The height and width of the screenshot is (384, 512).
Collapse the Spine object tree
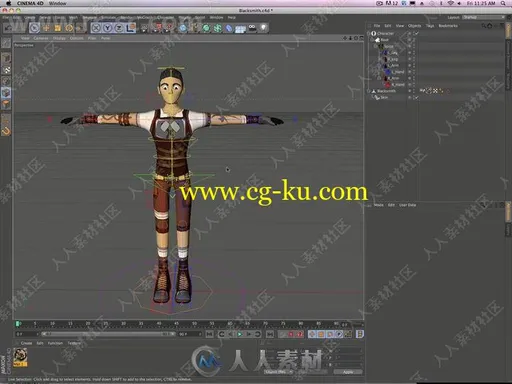[x=376, y=46]
